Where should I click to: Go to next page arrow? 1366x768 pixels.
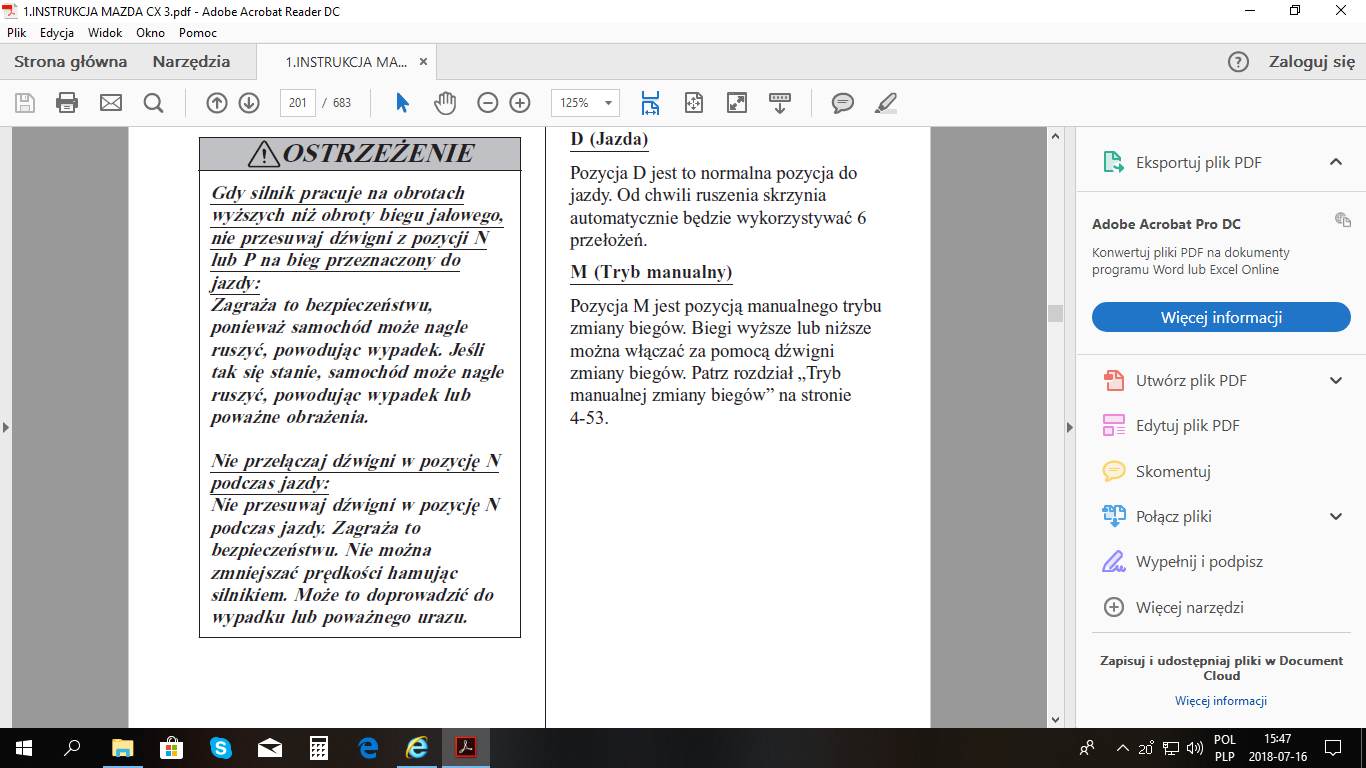[249, 103]
